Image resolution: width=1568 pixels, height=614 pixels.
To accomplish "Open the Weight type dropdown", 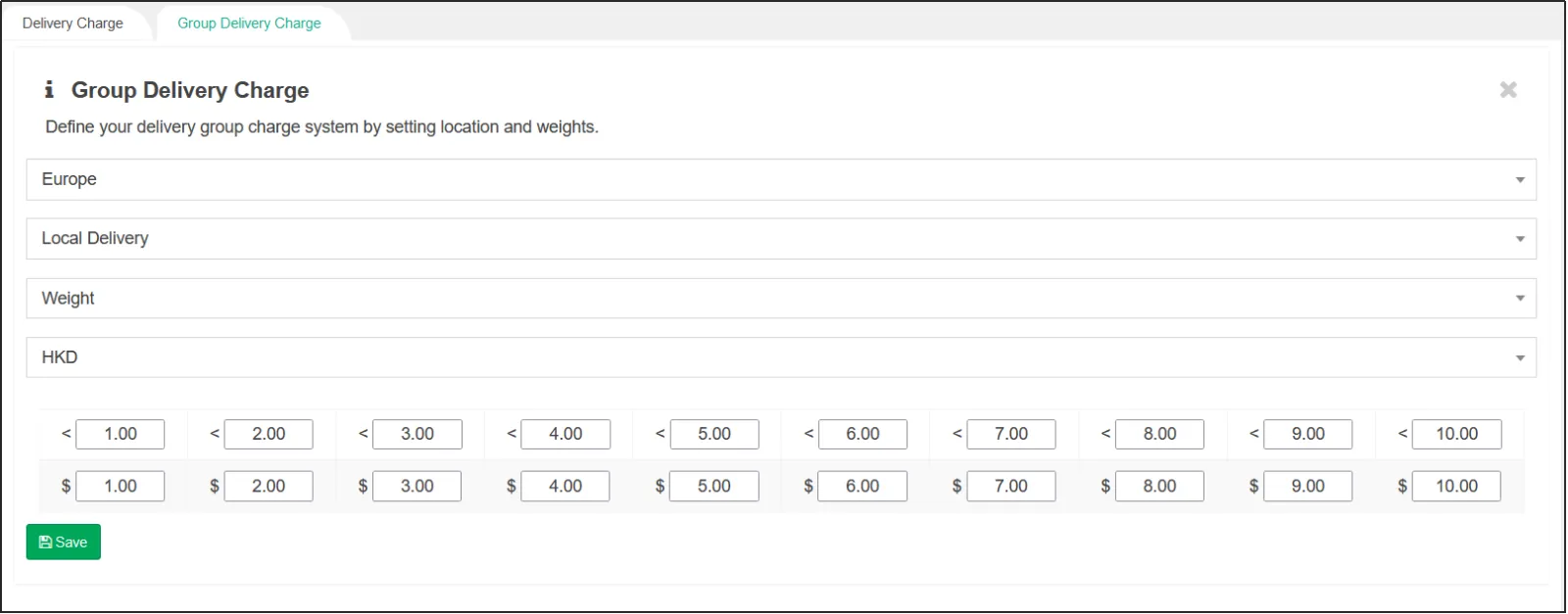I will [780, 299].
